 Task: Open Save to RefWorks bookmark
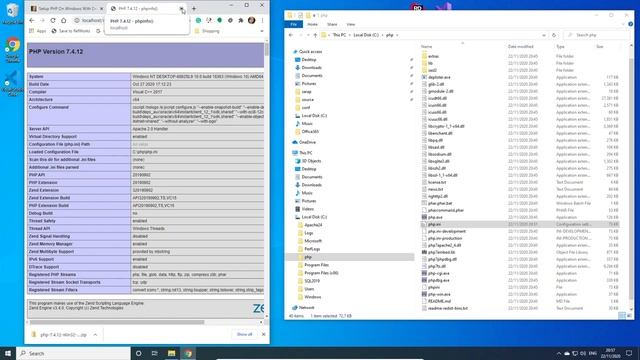[x=71, y=31]
